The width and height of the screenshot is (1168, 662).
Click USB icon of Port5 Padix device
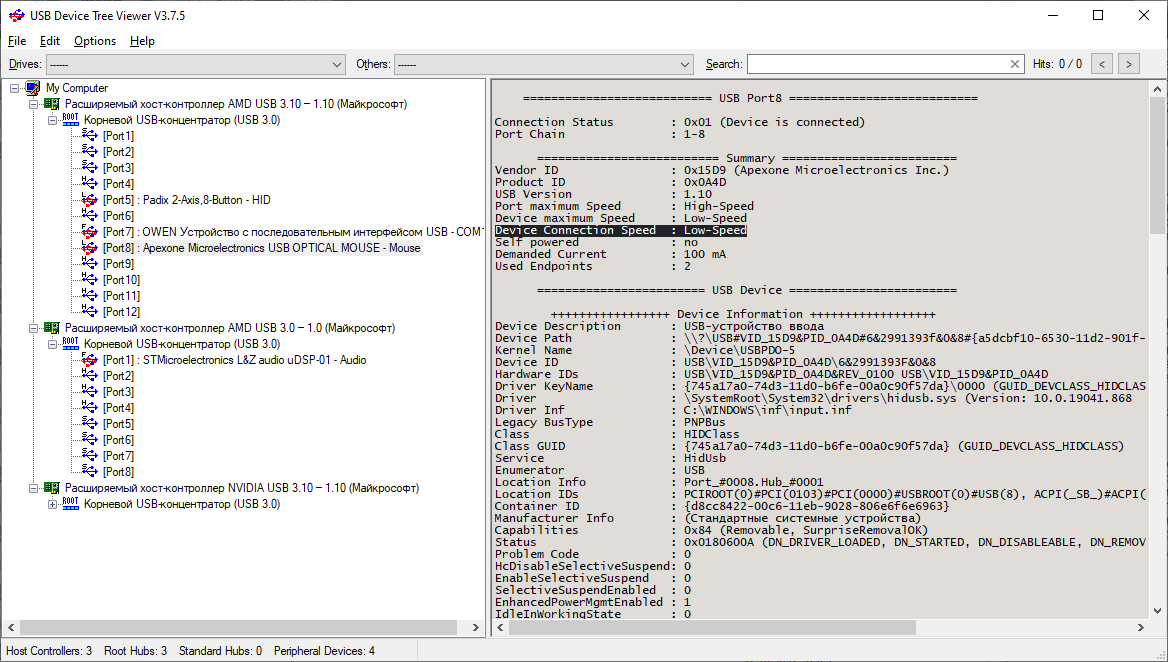click(x=89, y=200)
